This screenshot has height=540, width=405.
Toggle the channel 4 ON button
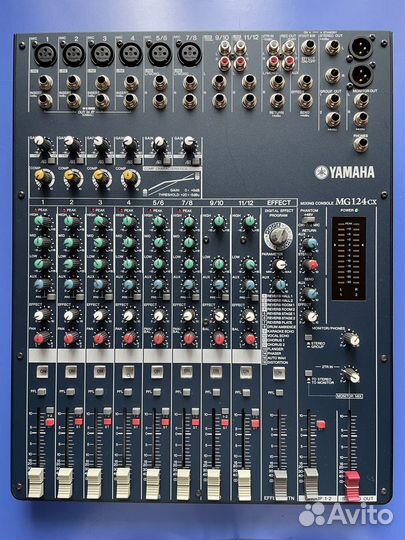128,371
